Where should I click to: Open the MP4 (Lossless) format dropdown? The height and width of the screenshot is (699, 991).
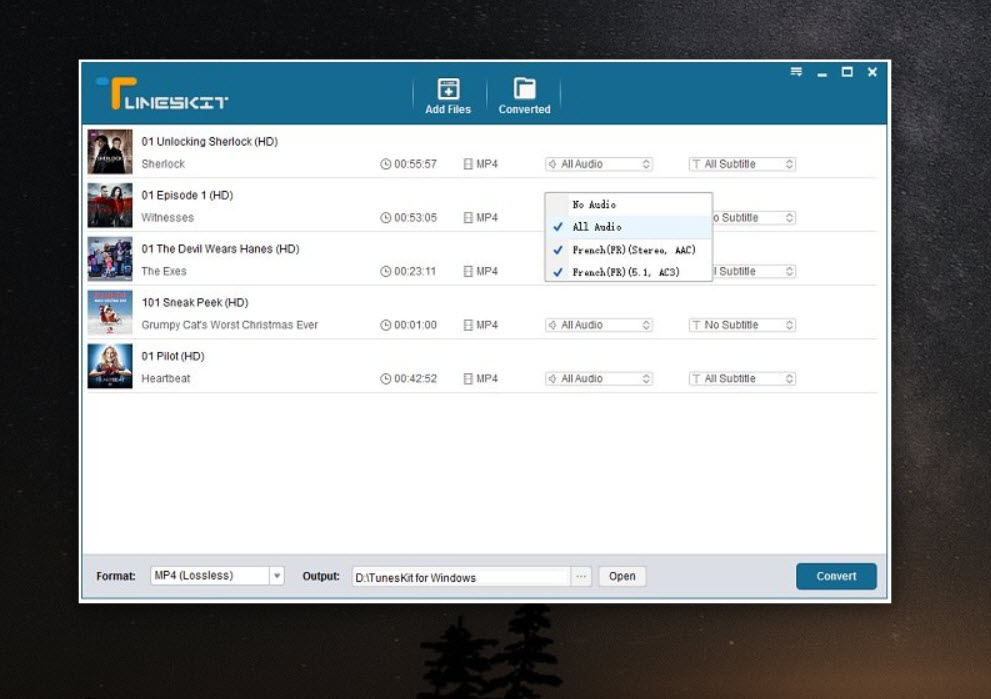217,576
